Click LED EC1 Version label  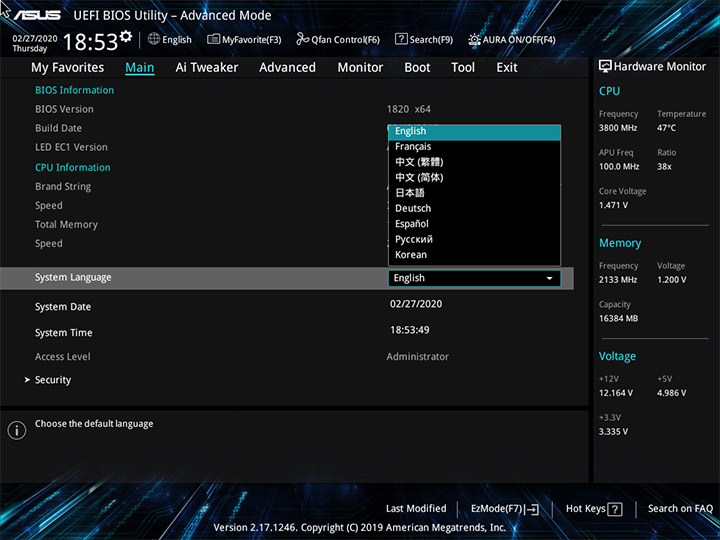[71, 147]
